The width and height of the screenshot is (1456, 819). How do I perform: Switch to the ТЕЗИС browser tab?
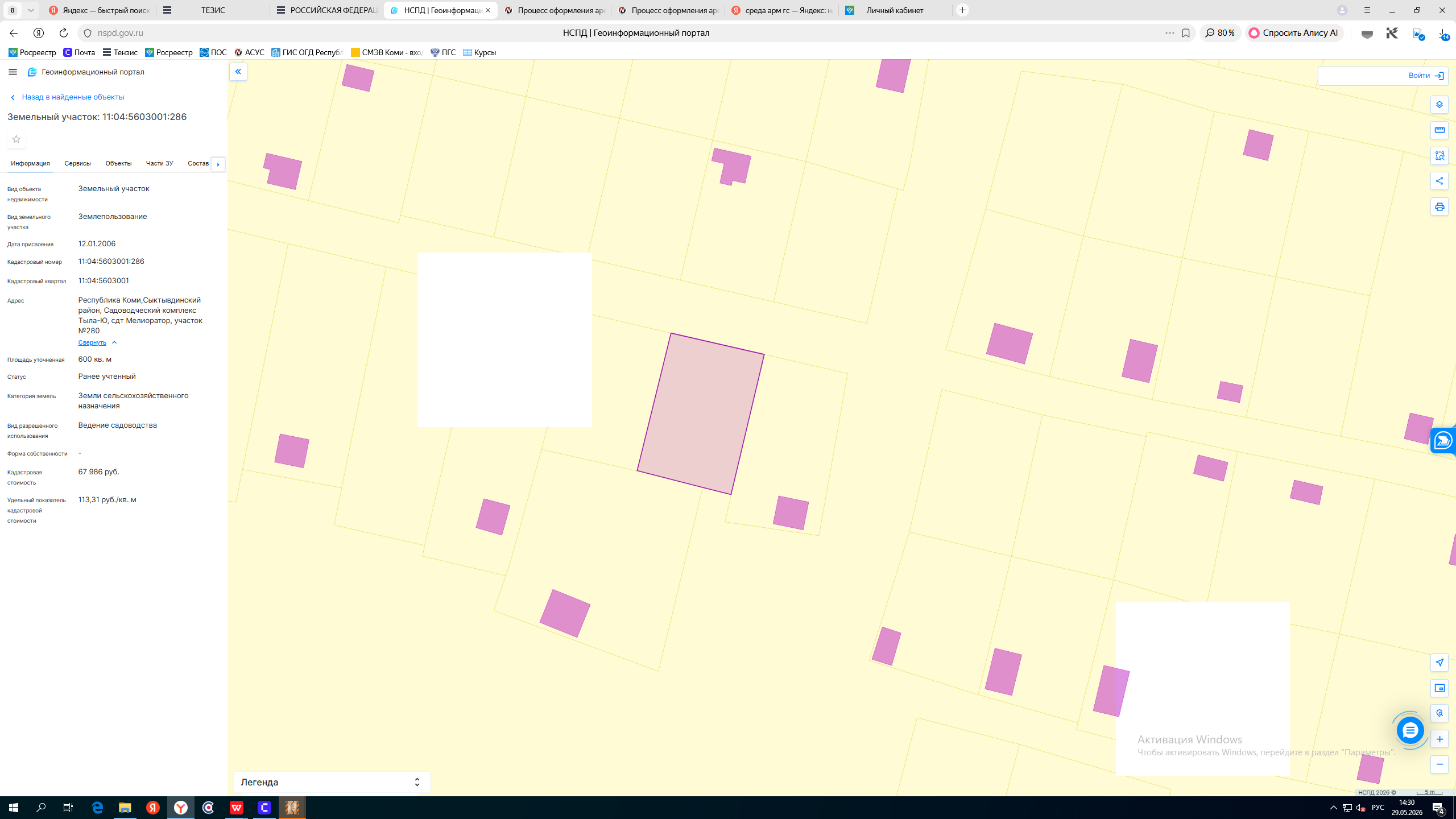tap(212, 10)
